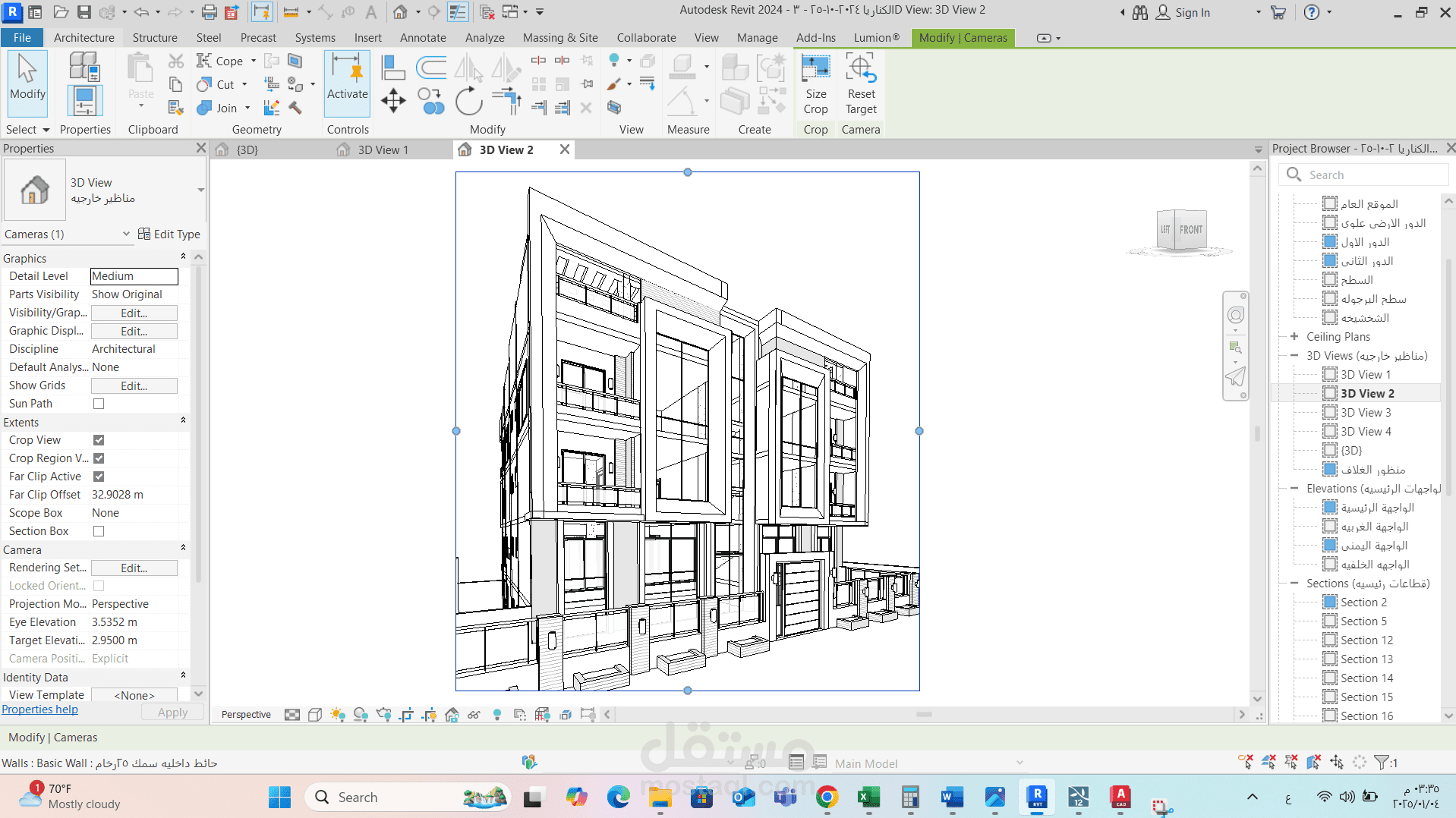Open the Properties help link
Image resolution: width=1456 pixels, height=818 pixels.
point(40,709)
